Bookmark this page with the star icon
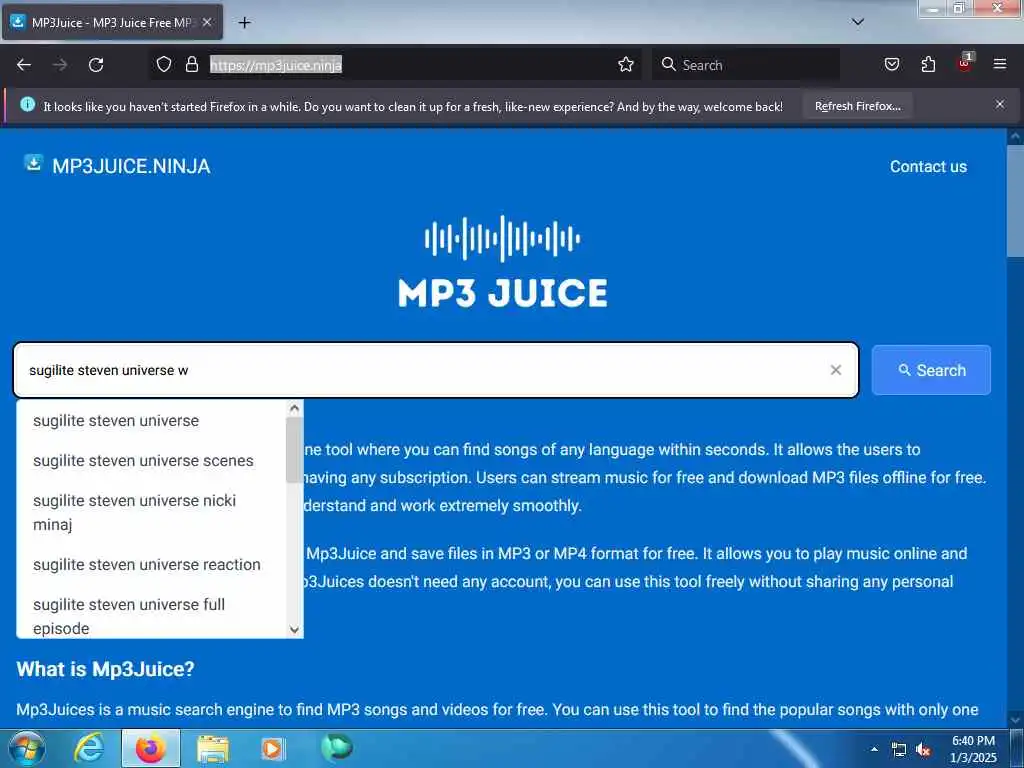 [x=626, y=64]
